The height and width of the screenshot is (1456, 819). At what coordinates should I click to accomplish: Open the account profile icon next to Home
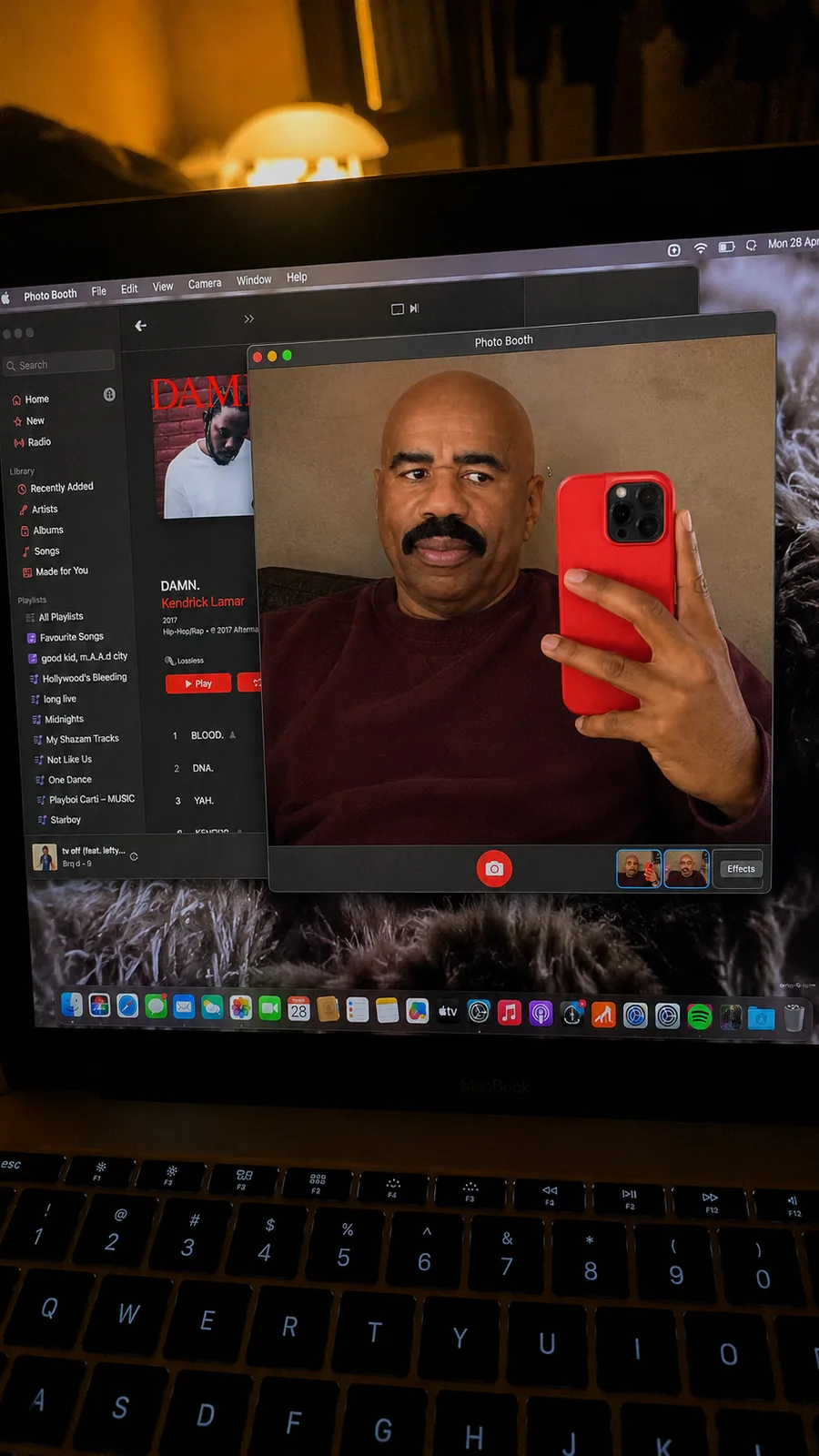109,394
